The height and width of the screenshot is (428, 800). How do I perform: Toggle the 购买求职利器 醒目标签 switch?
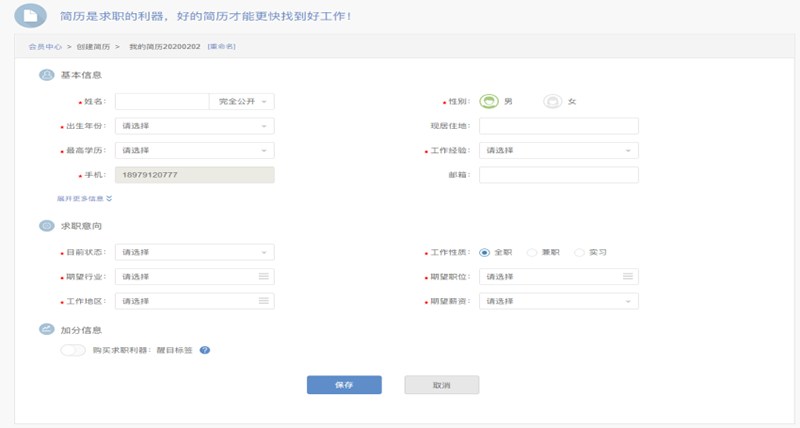pos(73,350)
